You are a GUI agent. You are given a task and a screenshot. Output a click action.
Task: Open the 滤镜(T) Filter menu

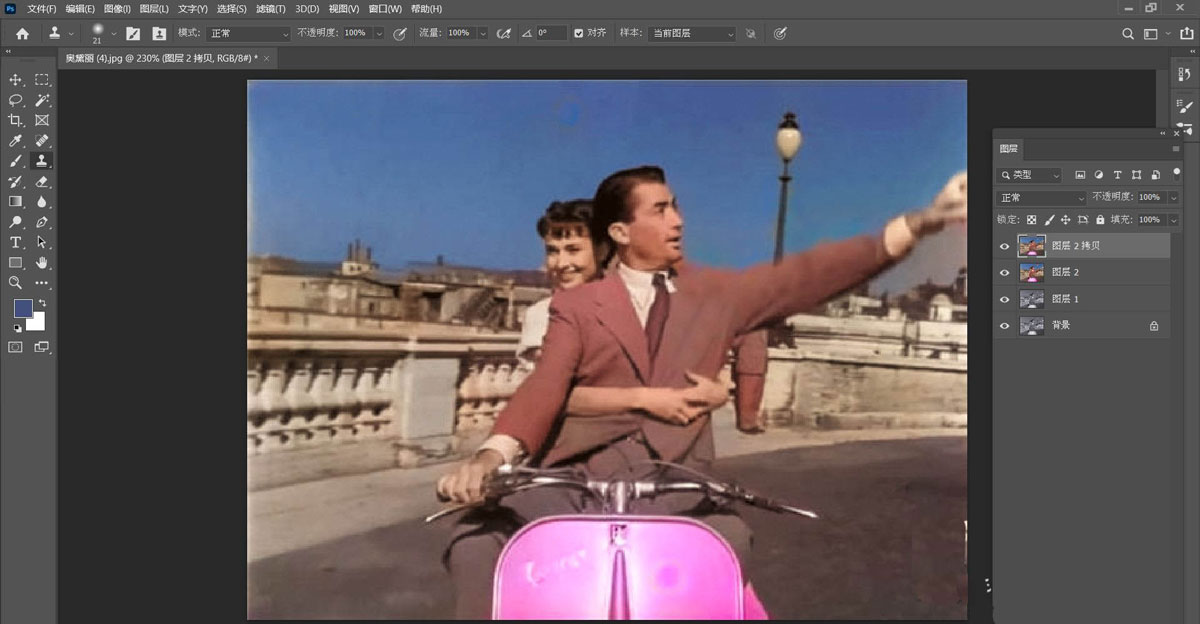point(272,9)
